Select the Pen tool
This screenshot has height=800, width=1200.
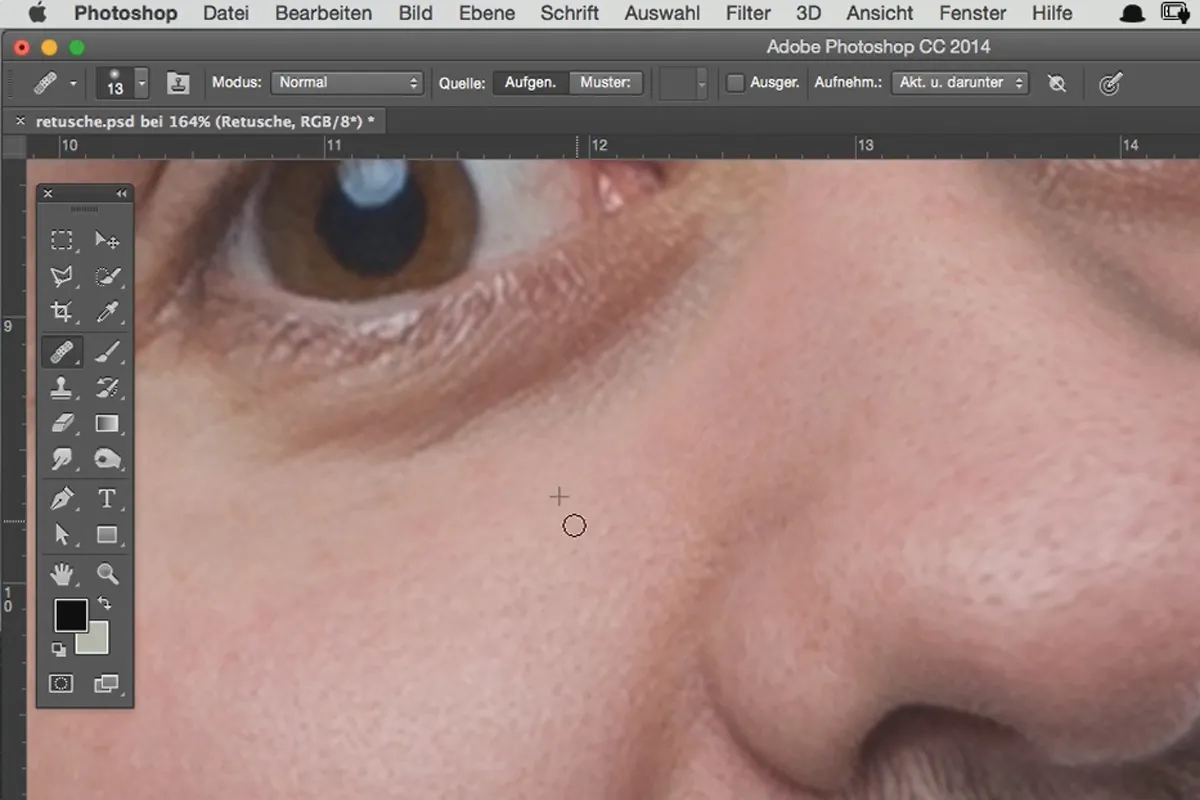[x=62, y=498]
